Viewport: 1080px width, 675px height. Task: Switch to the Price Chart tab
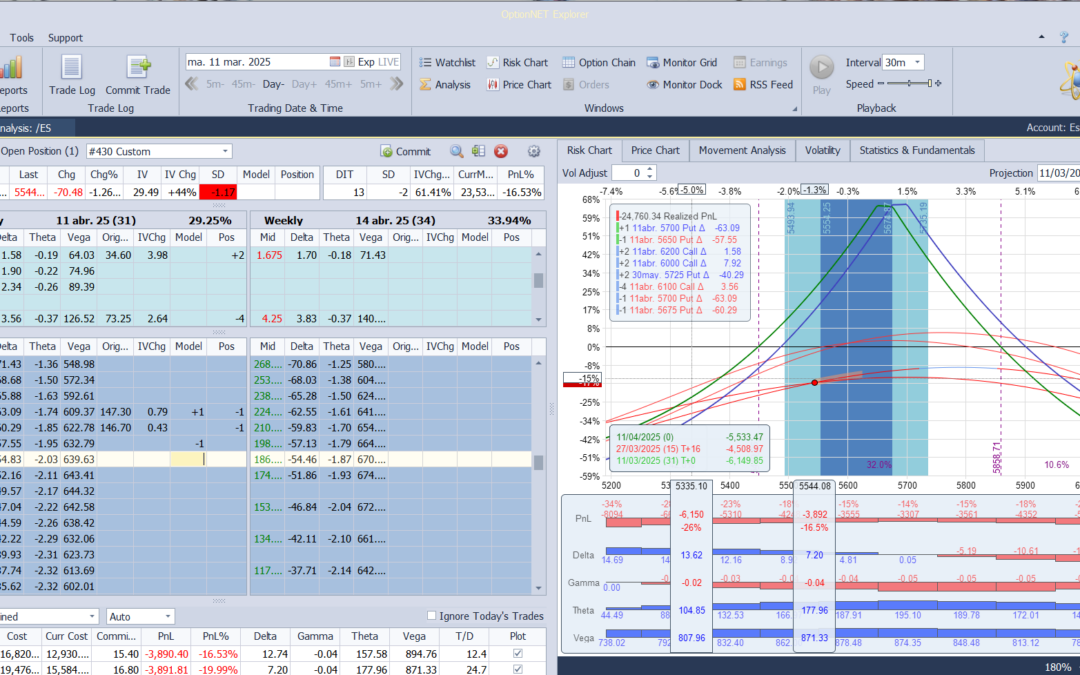click(655, 150)
